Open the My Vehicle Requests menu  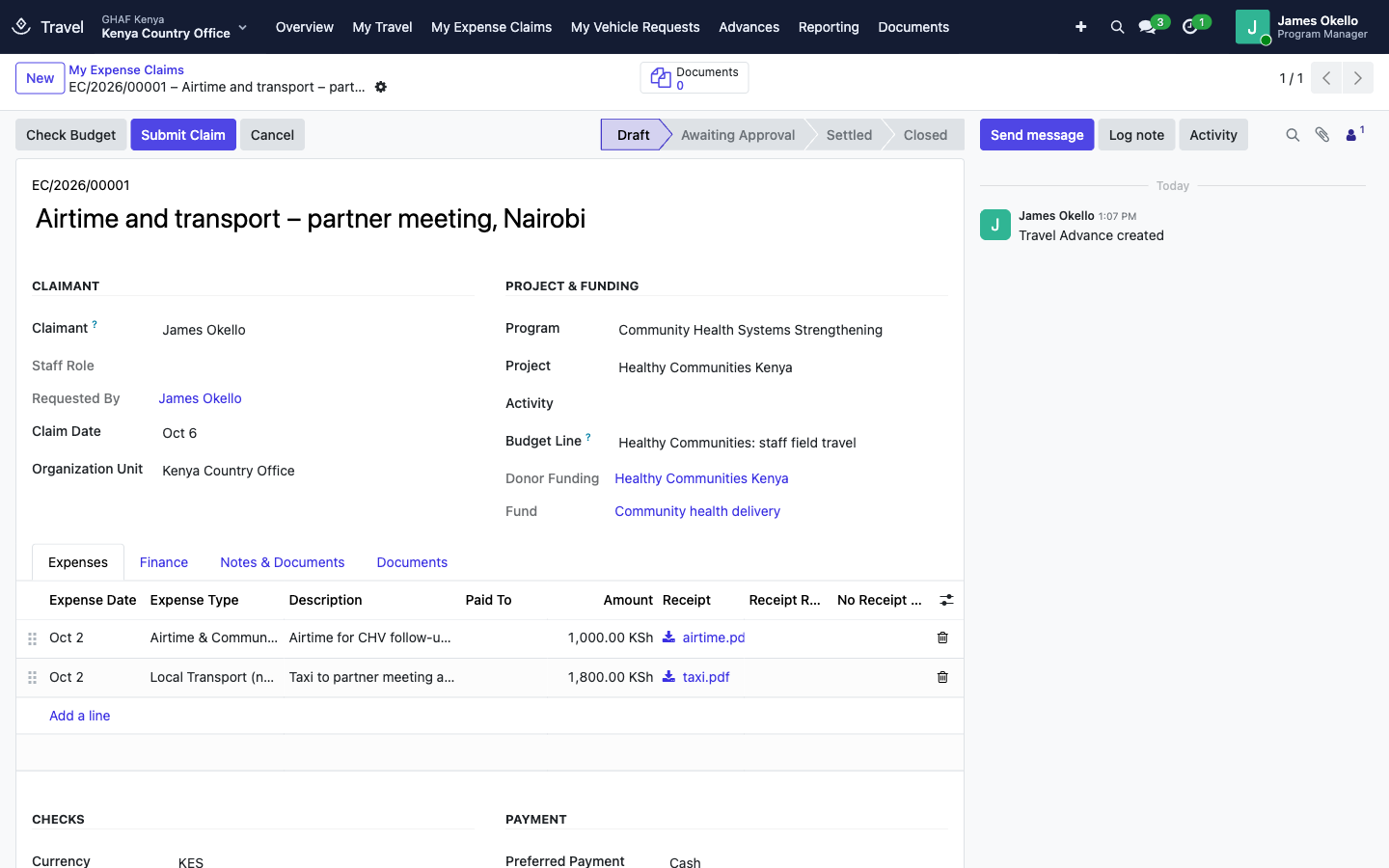pos(635,27)
